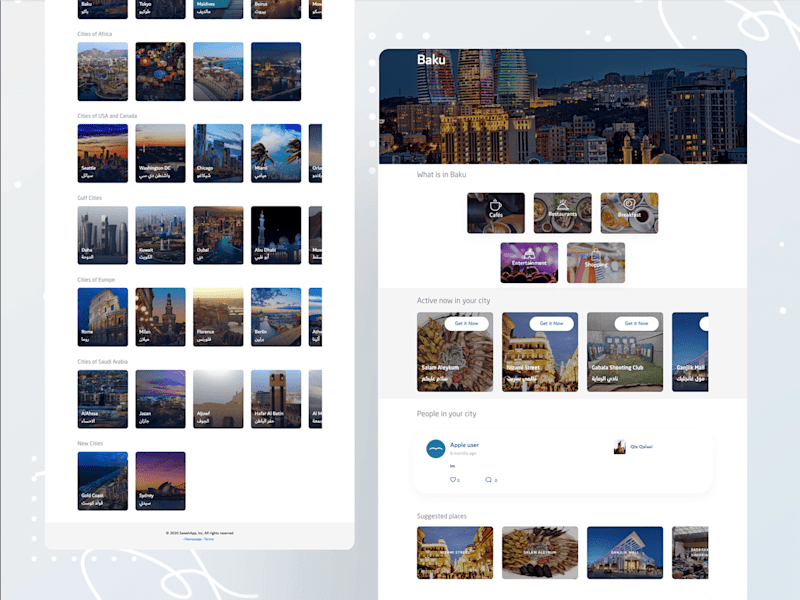This screenshot has width=800, height=600.
Task: Like the Apple user post with the heart icon
Action: (x=453, y=480)
